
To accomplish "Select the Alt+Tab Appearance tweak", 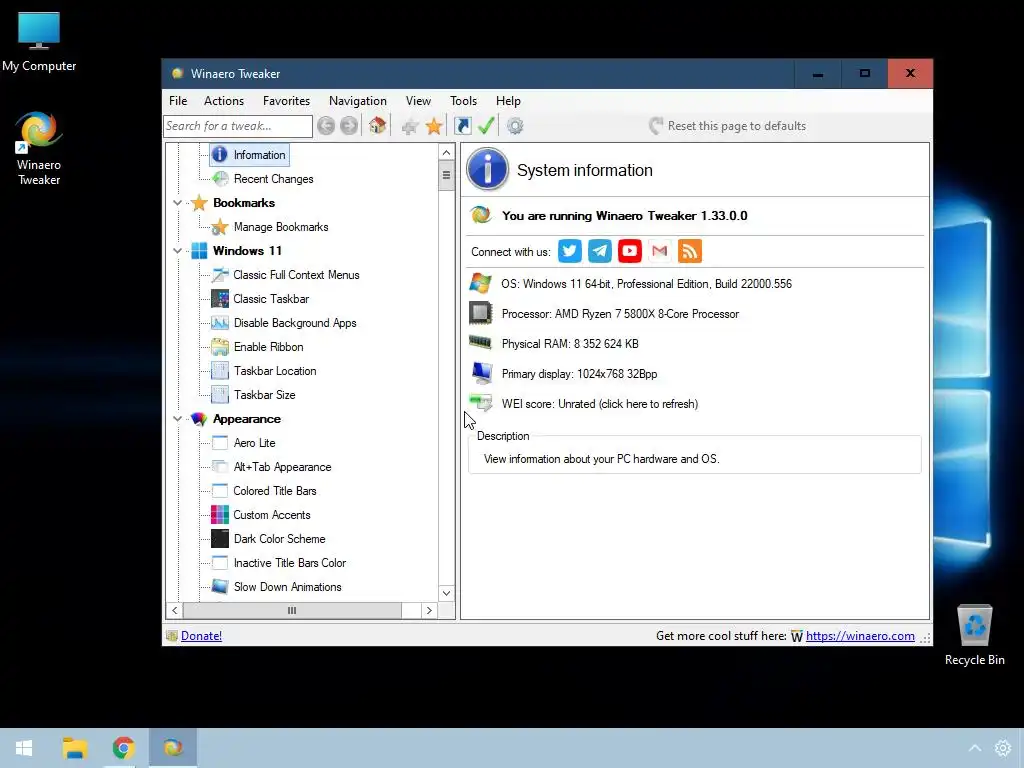I will click(x=272, y=467).
